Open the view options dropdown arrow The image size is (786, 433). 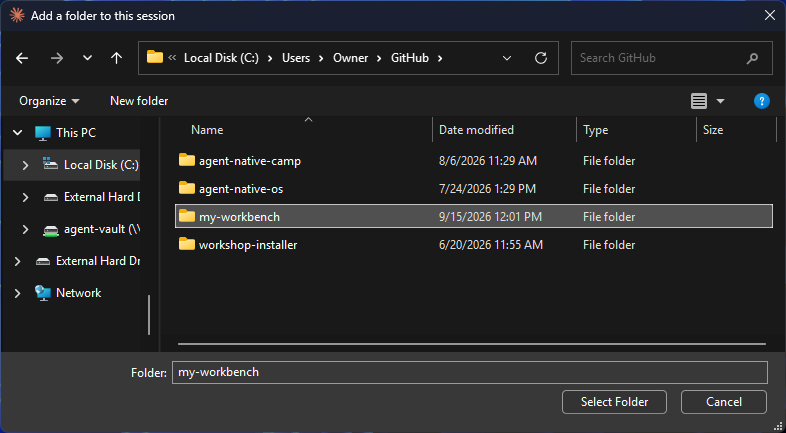(x=720, y=101)
